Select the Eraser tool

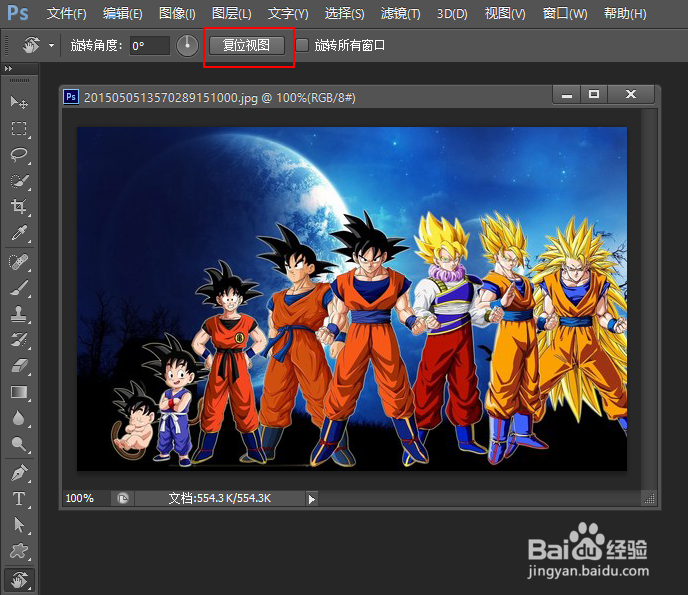[19, 366]
